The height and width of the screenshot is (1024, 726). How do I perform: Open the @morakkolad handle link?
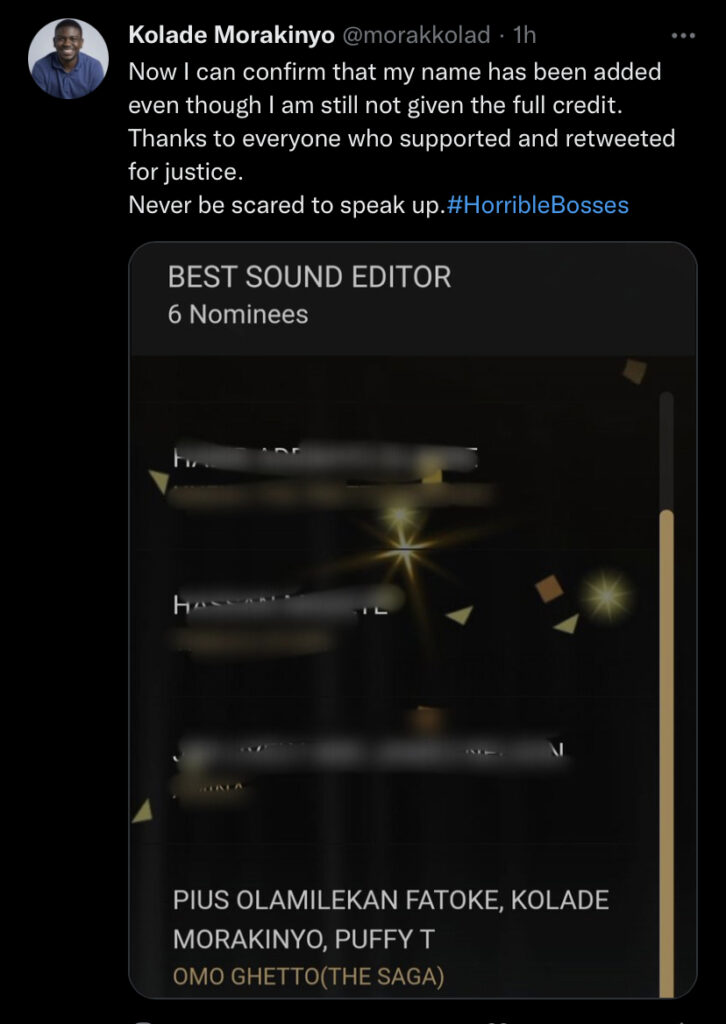(x=415, y=35)
